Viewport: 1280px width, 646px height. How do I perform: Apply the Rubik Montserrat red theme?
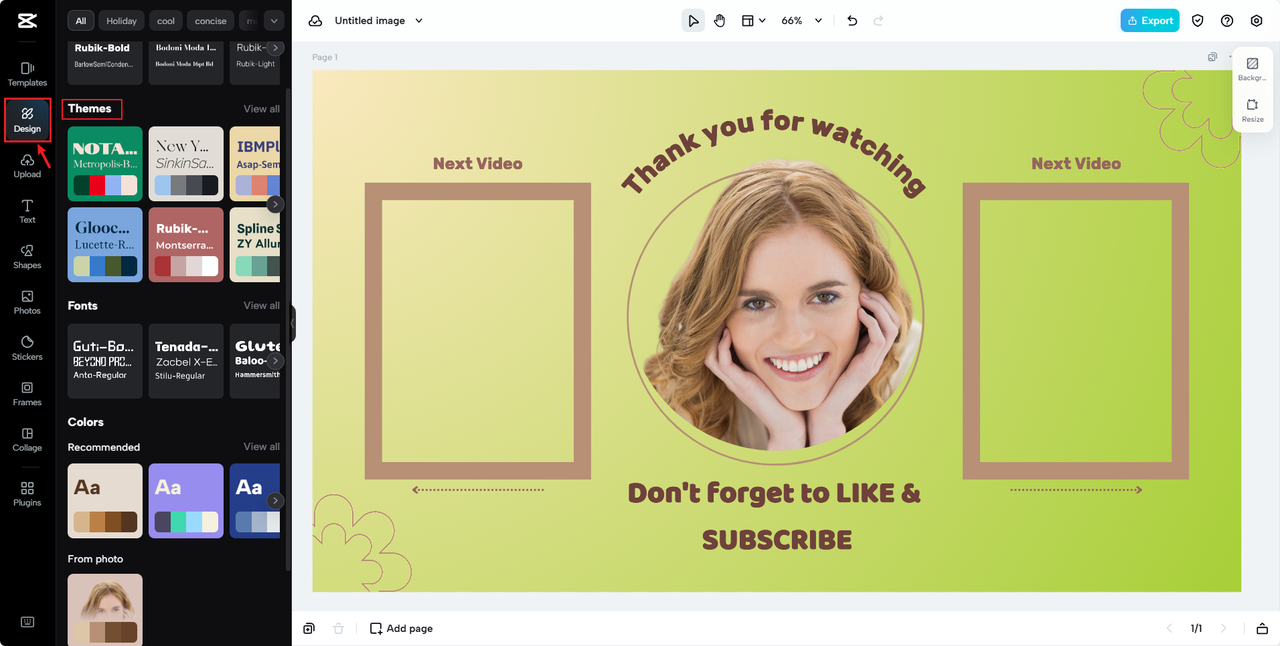[x=186, y=244]
